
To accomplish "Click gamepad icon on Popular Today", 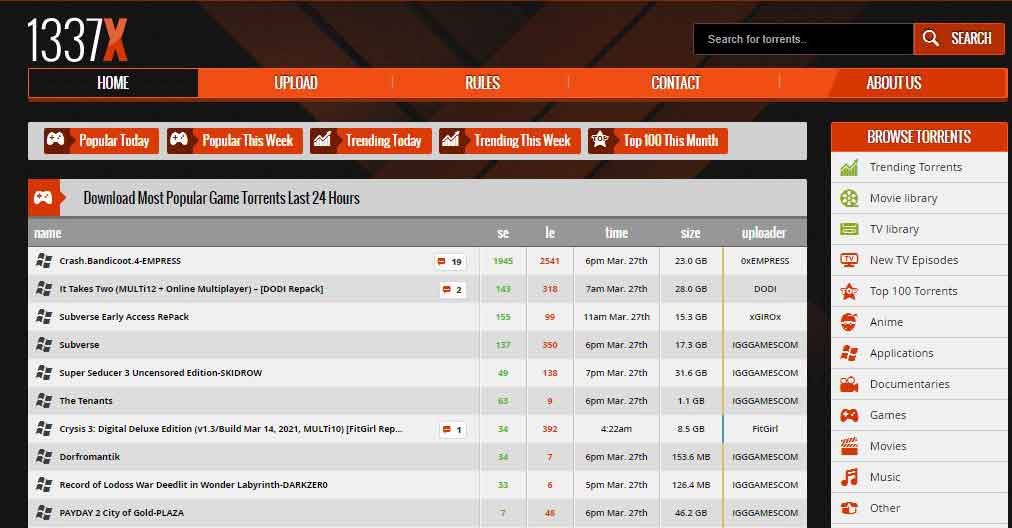I will coord(56,139).
